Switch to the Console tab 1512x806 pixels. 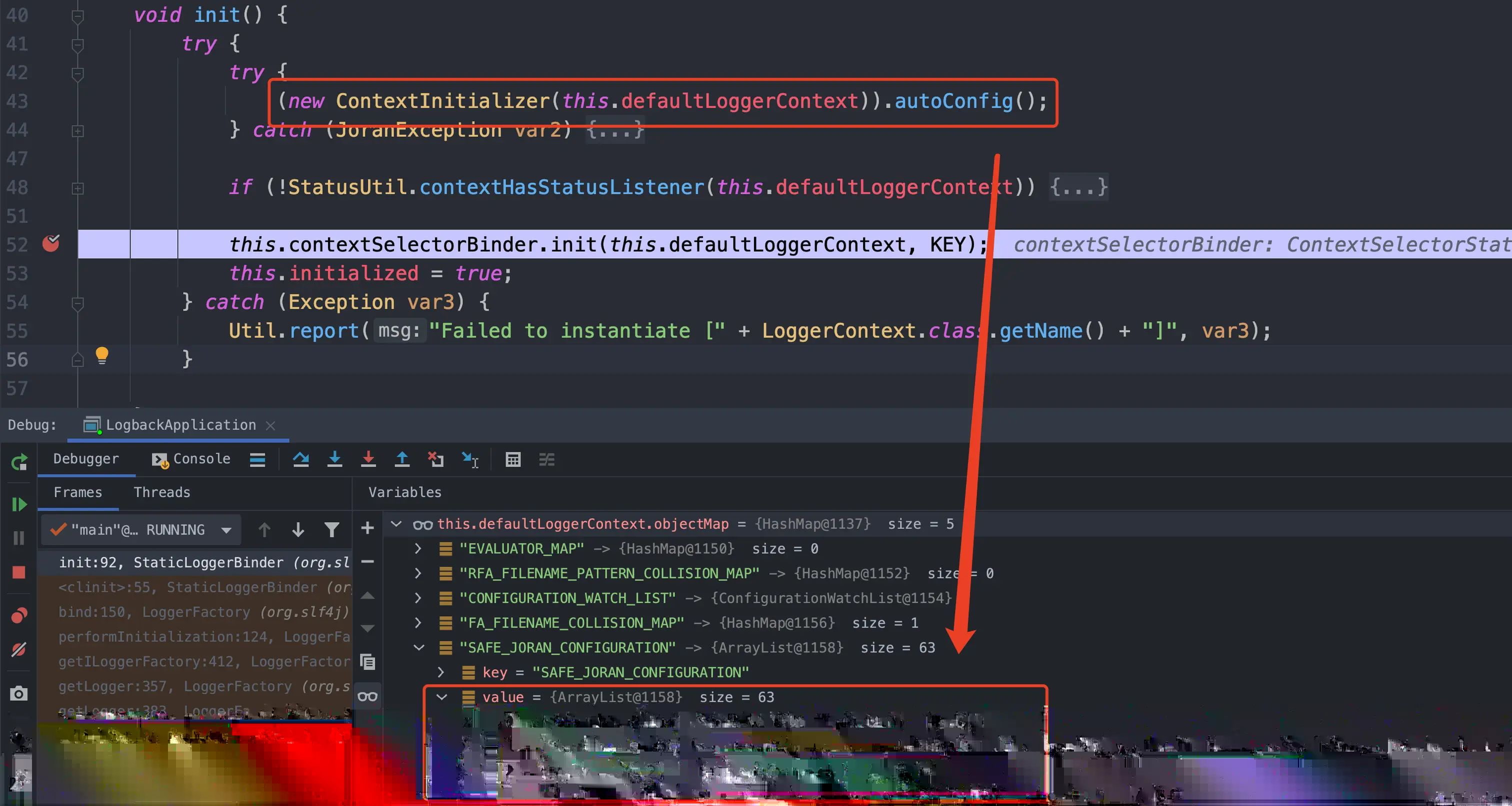tap(191, 459)
